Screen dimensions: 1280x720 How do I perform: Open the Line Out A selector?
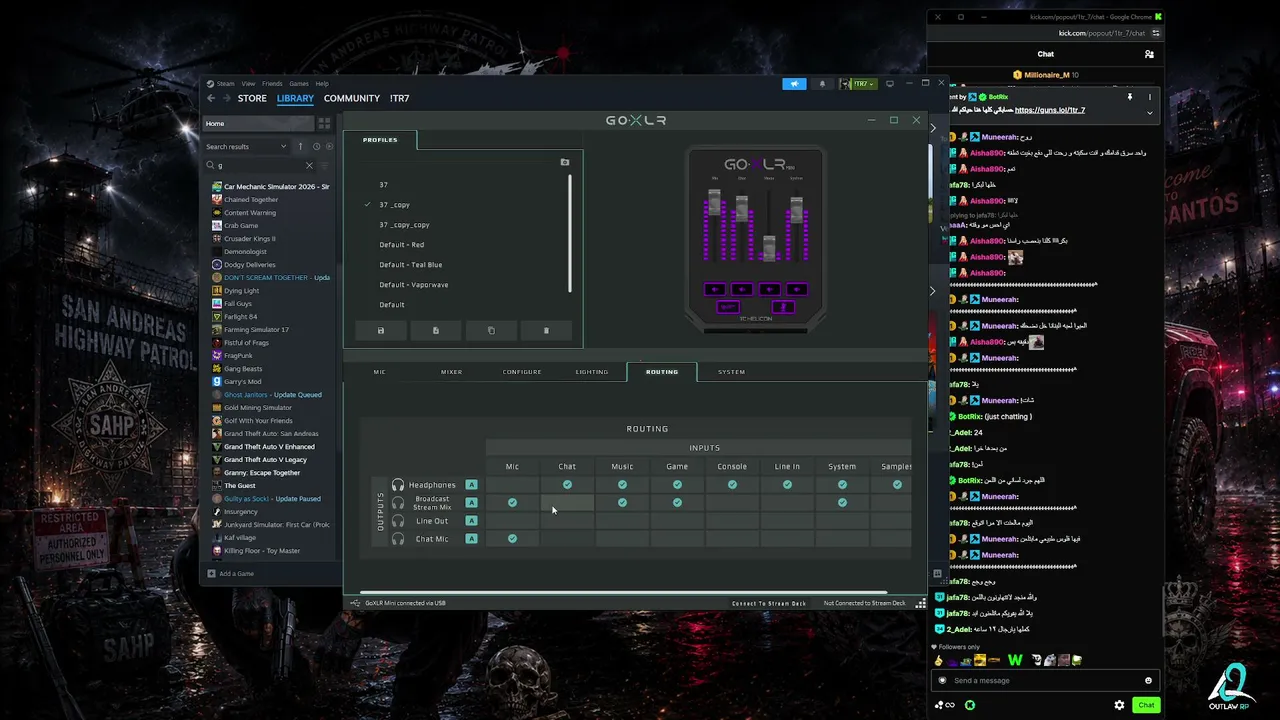(x=471, y=521)
